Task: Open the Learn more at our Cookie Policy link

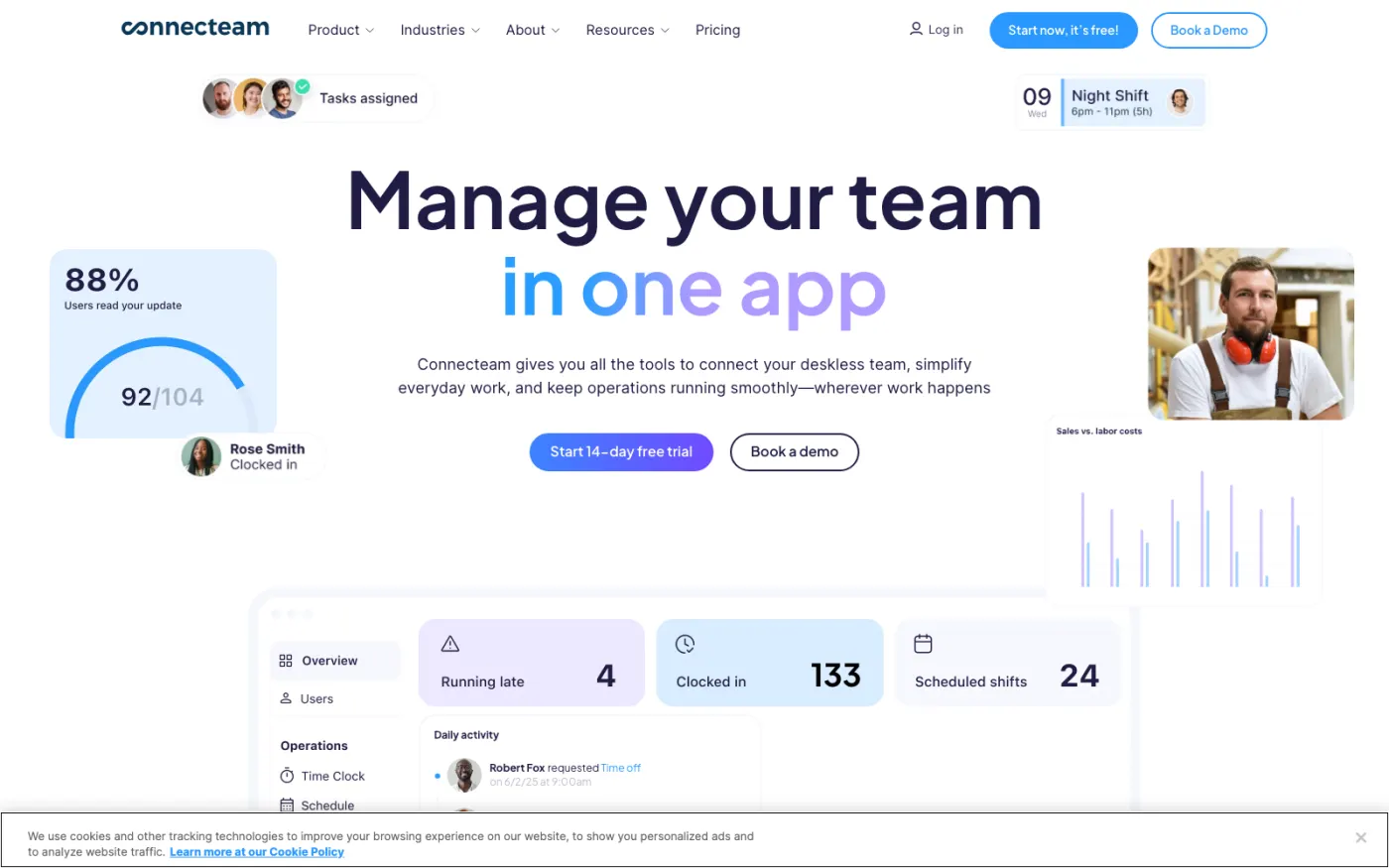Action: tap(257, 852)
